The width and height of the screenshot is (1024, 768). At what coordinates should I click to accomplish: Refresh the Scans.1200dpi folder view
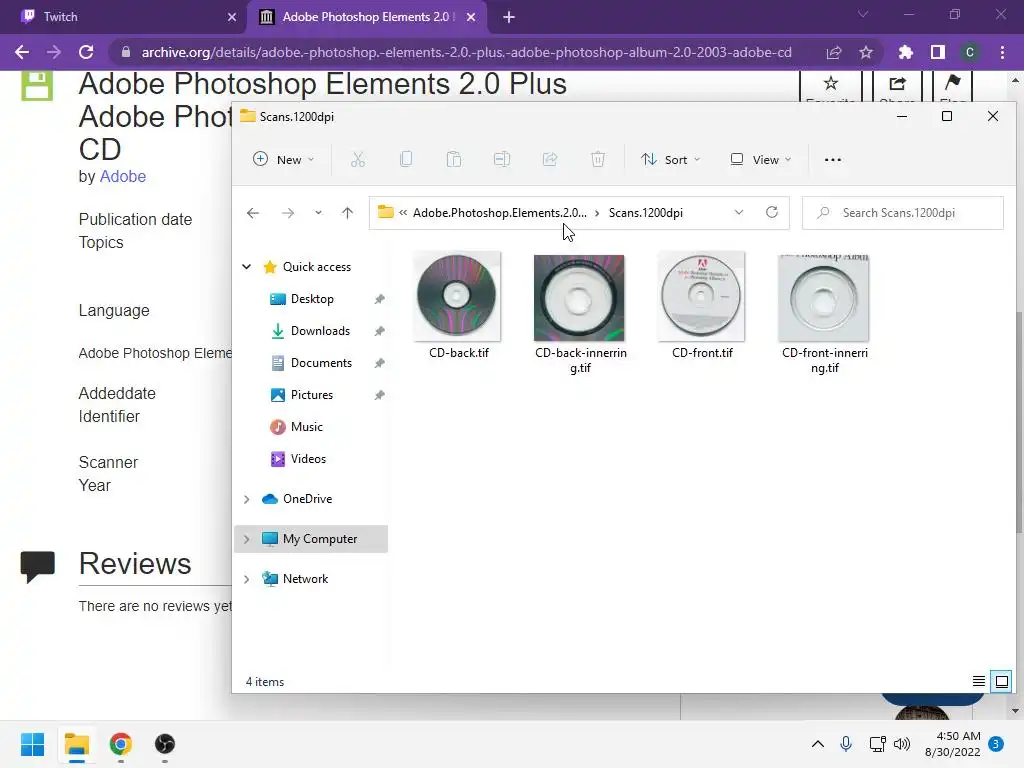772,212
